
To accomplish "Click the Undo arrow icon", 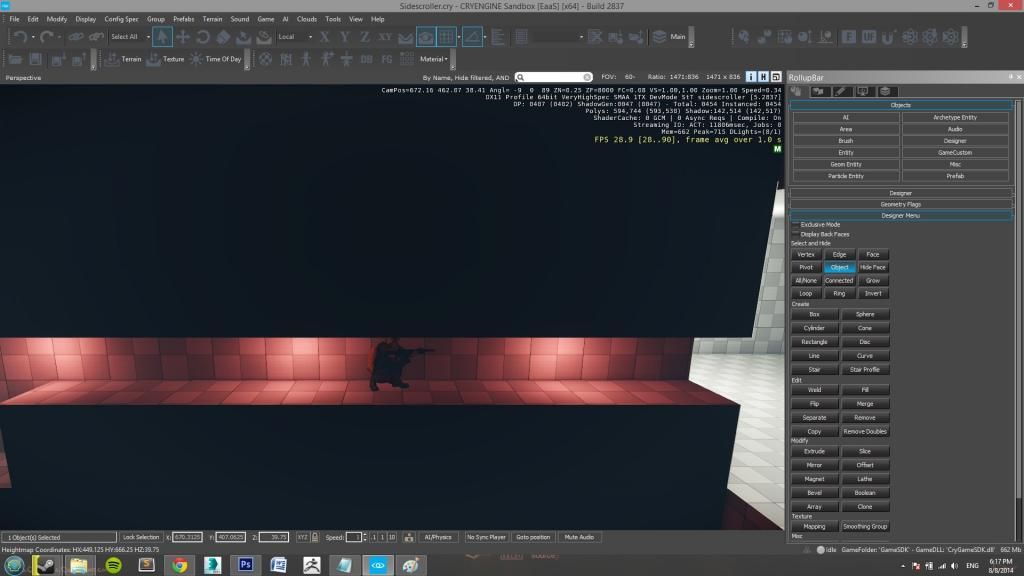I will [x=20, y=37].
